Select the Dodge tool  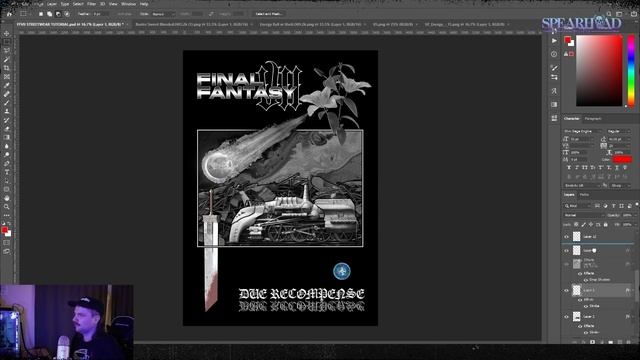pos(7,155)
